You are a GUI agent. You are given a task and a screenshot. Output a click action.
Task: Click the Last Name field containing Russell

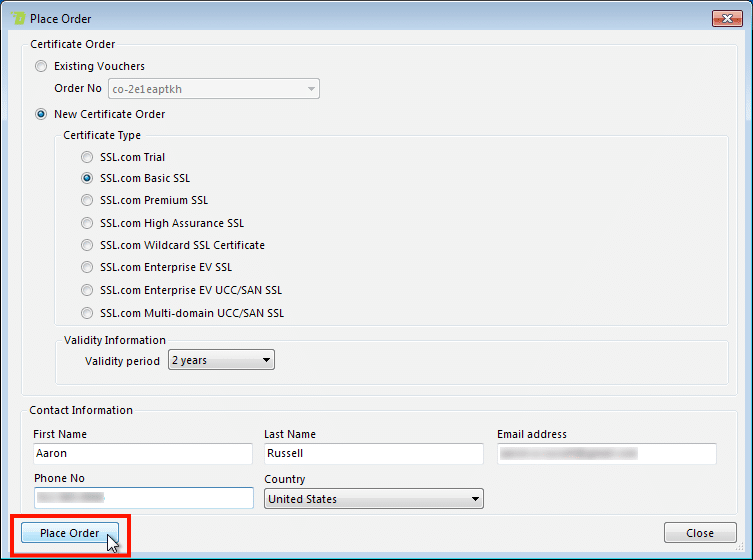(x=372, y=454)
